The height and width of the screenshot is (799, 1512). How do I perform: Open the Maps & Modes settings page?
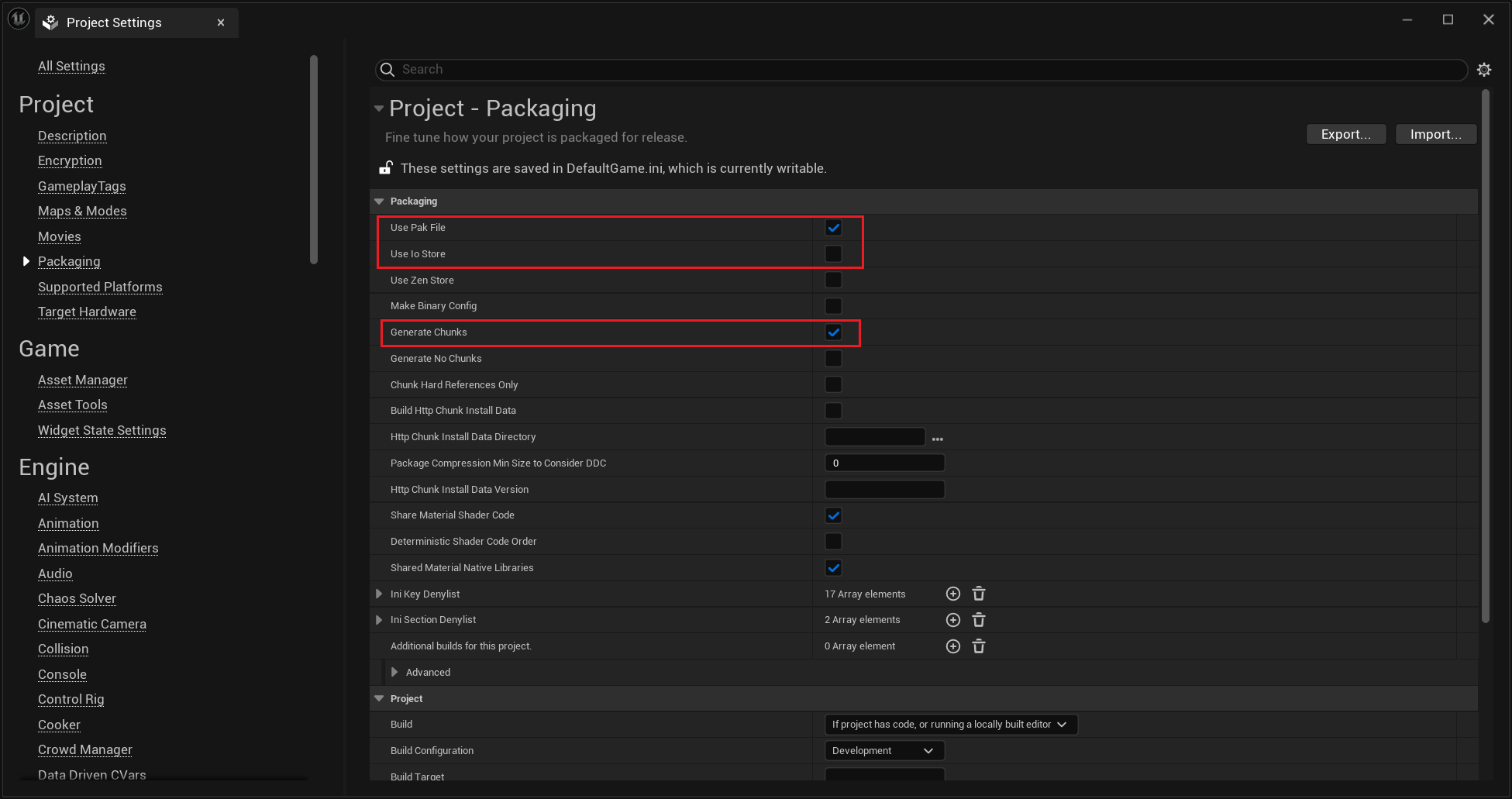click(82, 211)
